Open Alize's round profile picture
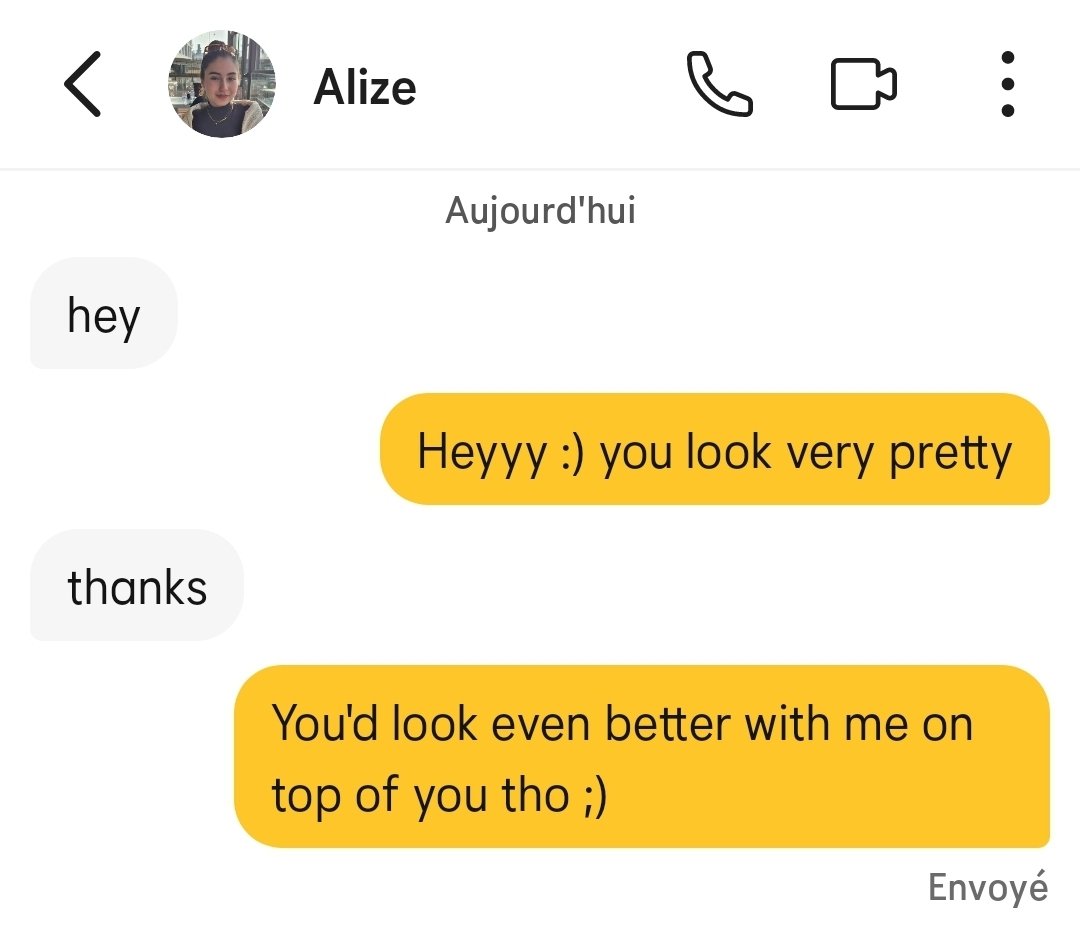 click(222, 84)
